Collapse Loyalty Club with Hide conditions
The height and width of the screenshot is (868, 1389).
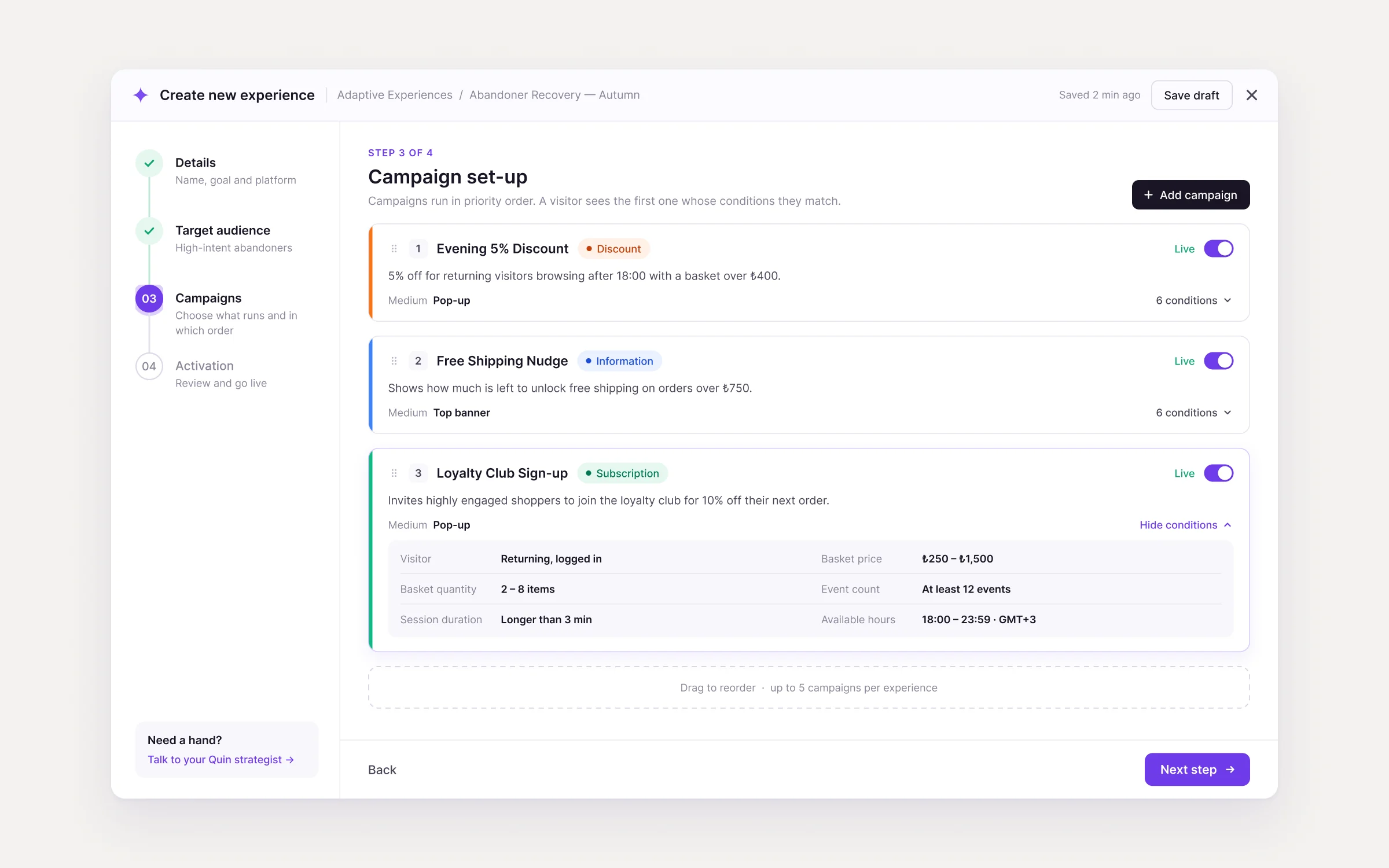tap(1186, 525)
